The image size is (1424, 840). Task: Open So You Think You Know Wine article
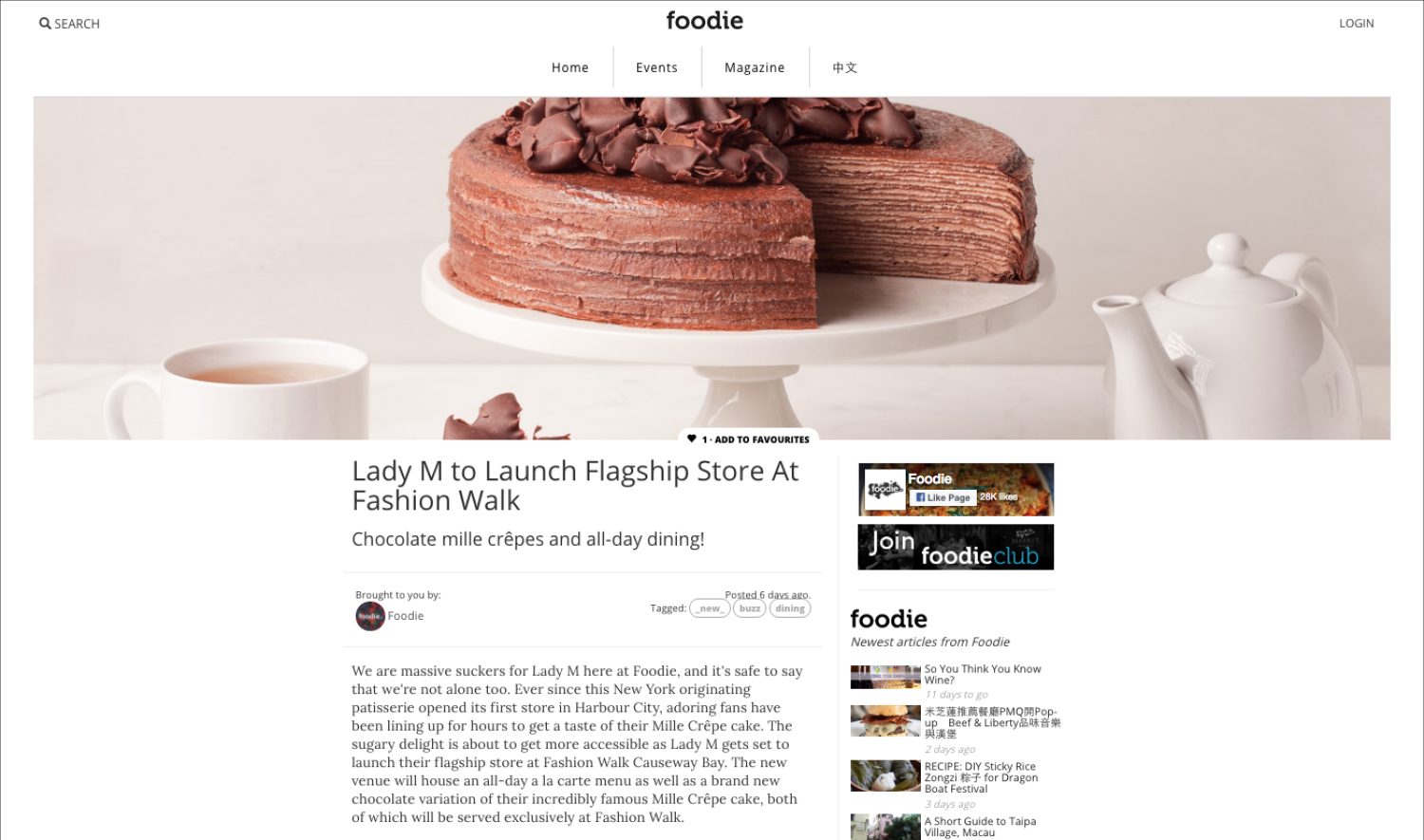click(983, 674)
